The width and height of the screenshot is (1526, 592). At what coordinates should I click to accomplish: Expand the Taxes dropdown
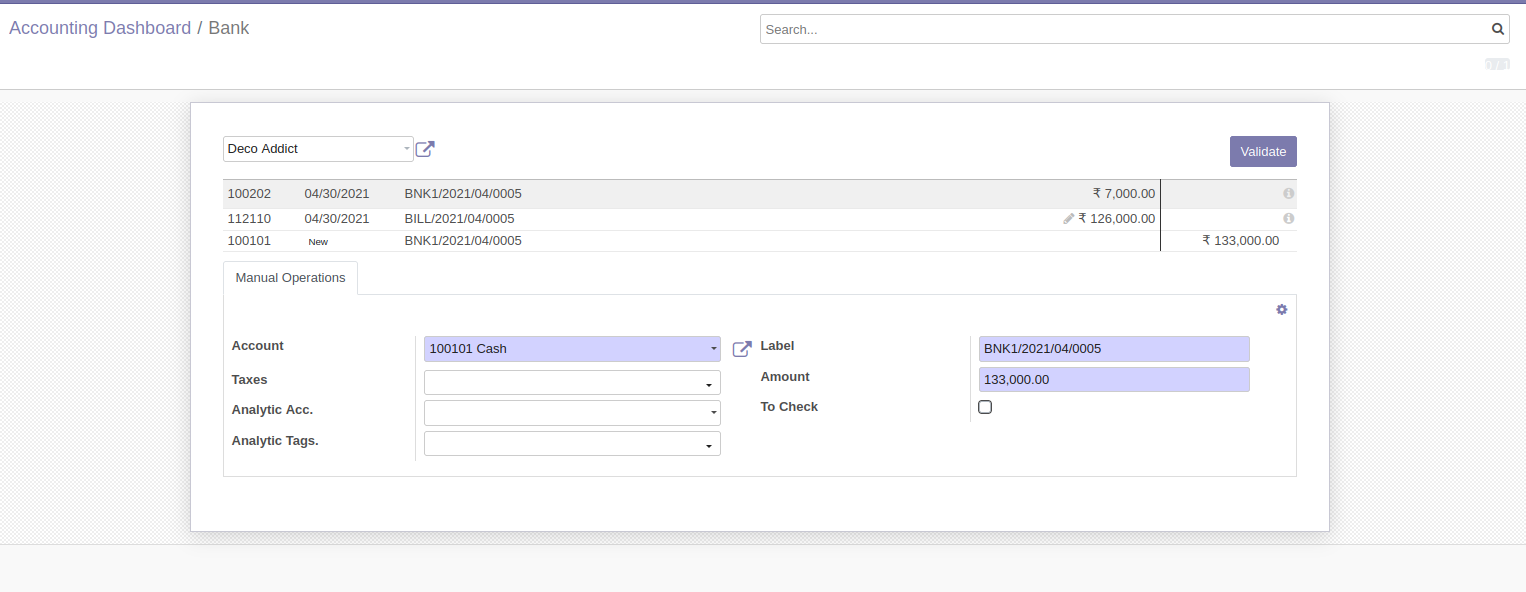click(708, 384)
